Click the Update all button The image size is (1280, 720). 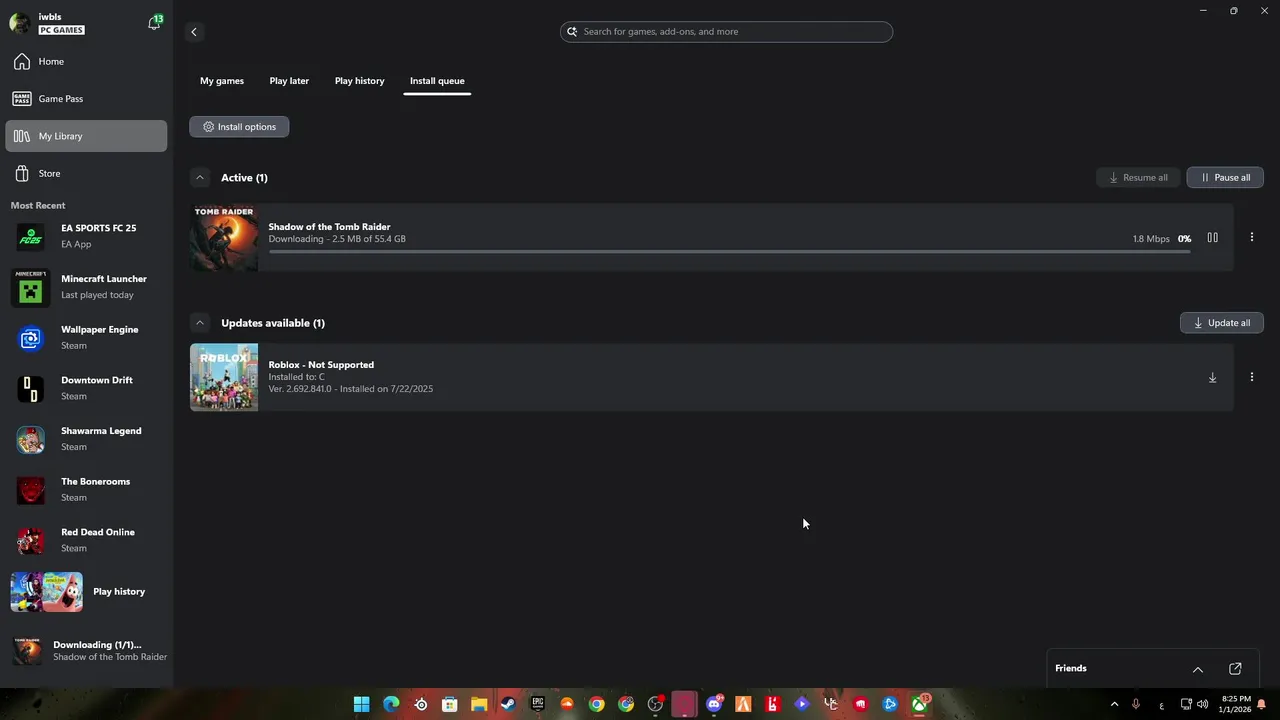click(x=1222, y=323)
